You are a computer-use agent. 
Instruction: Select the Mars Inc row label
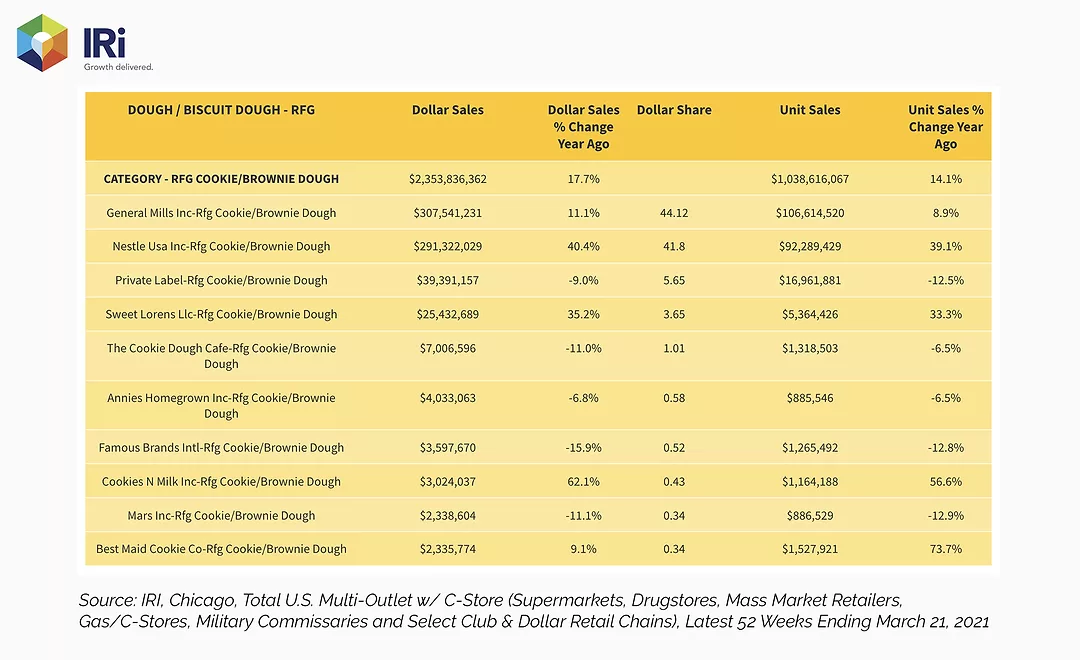(x=221, y=515)
